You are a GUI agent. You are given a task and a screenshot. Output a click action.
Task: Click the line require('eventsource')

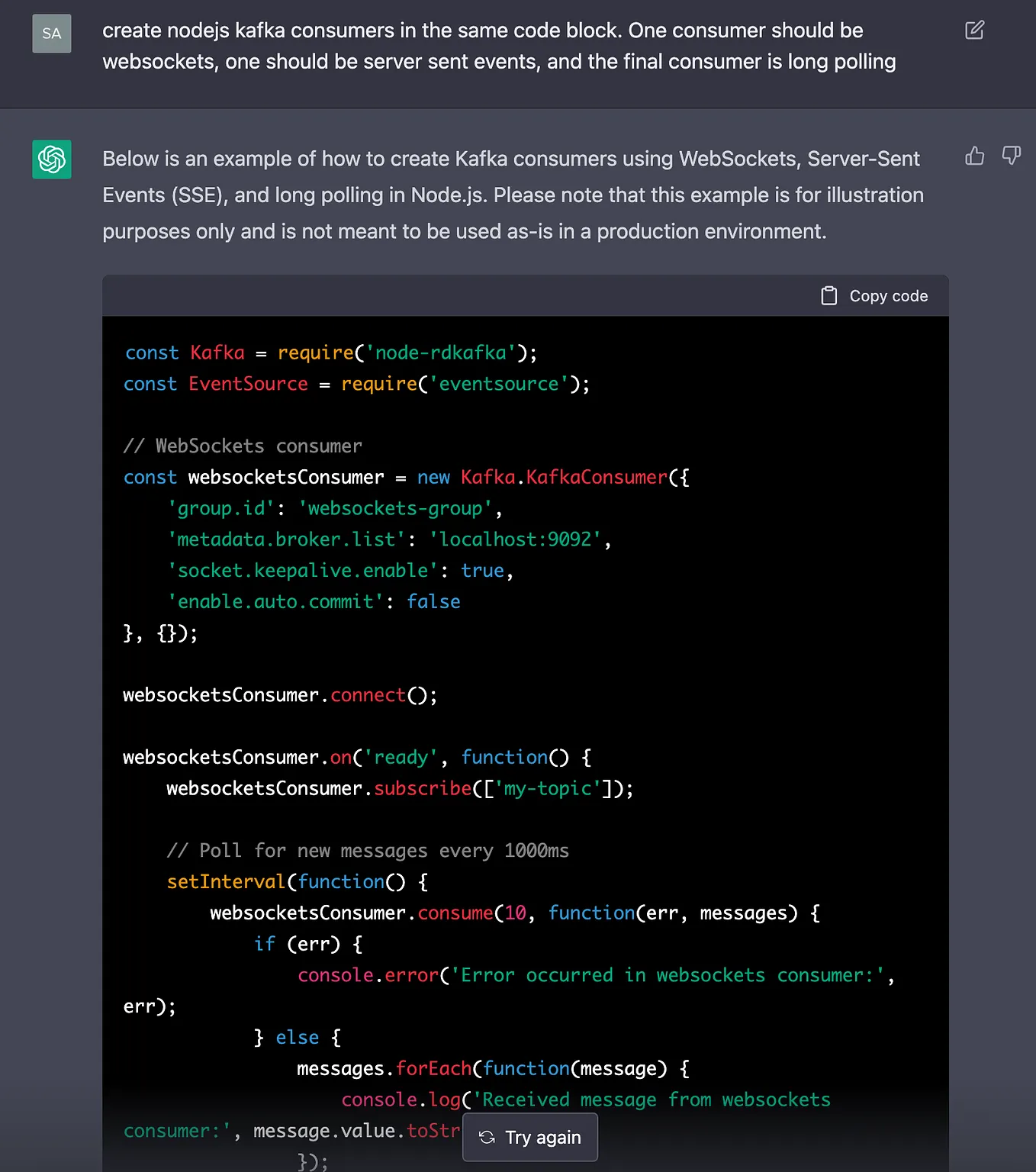click(x=357, y=384)
